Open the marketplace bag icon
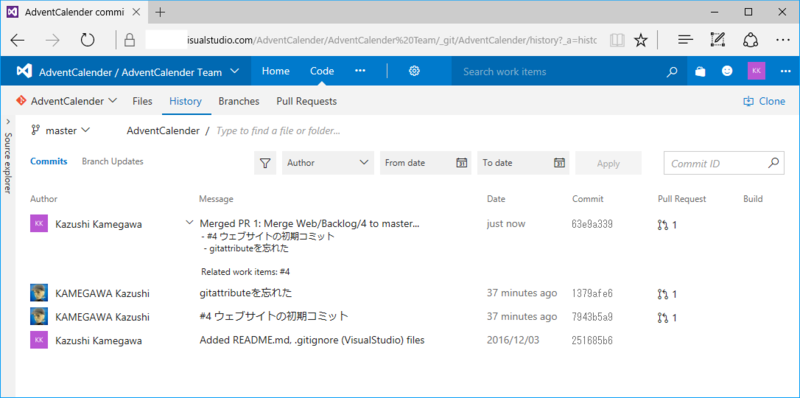Screen dimensions: 800x398 click(700, 72)
